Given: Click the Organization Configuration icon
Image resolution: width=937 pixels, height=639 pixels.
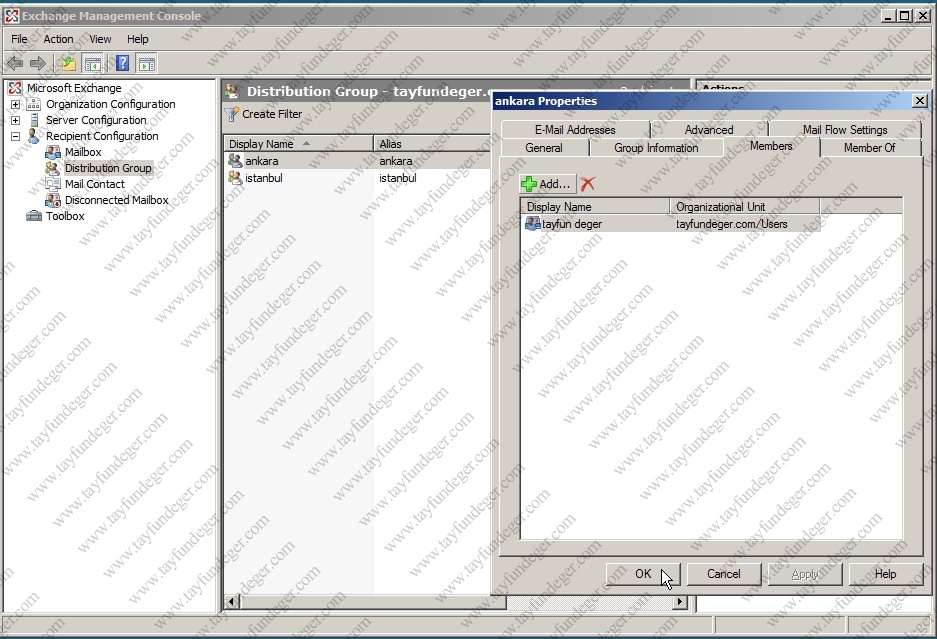Looking at the screenshot, I should [33, 104].
